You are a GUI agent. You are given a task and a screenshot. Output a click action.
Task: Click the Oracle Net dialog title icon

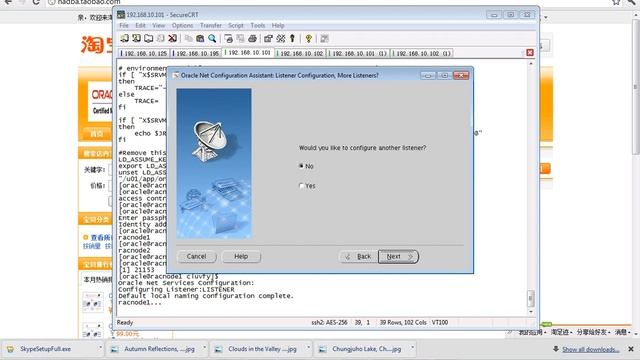176,76
